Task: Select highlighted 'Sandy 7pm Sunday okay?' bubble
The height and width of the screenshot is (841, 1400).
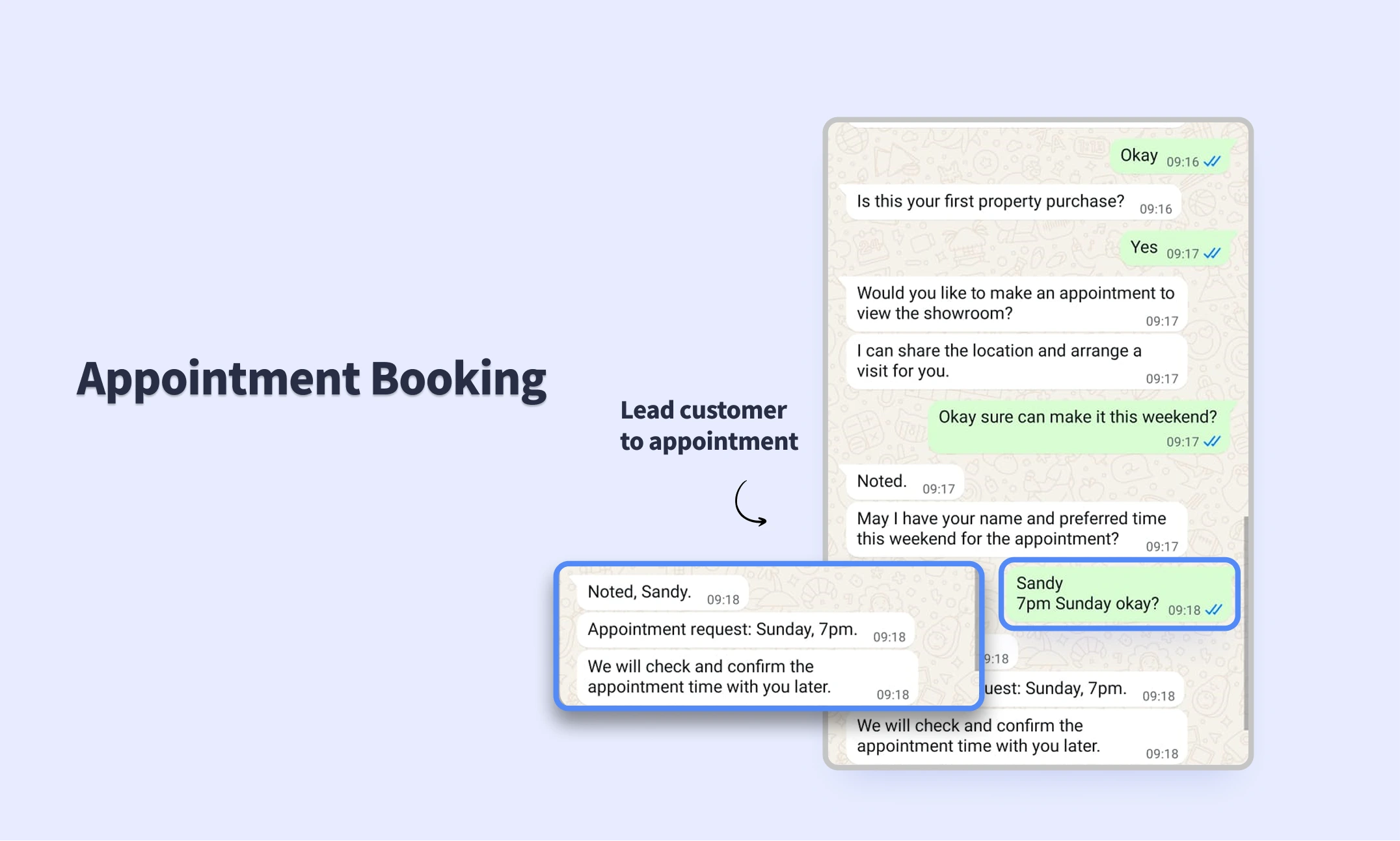Action: pos(1118,594)
